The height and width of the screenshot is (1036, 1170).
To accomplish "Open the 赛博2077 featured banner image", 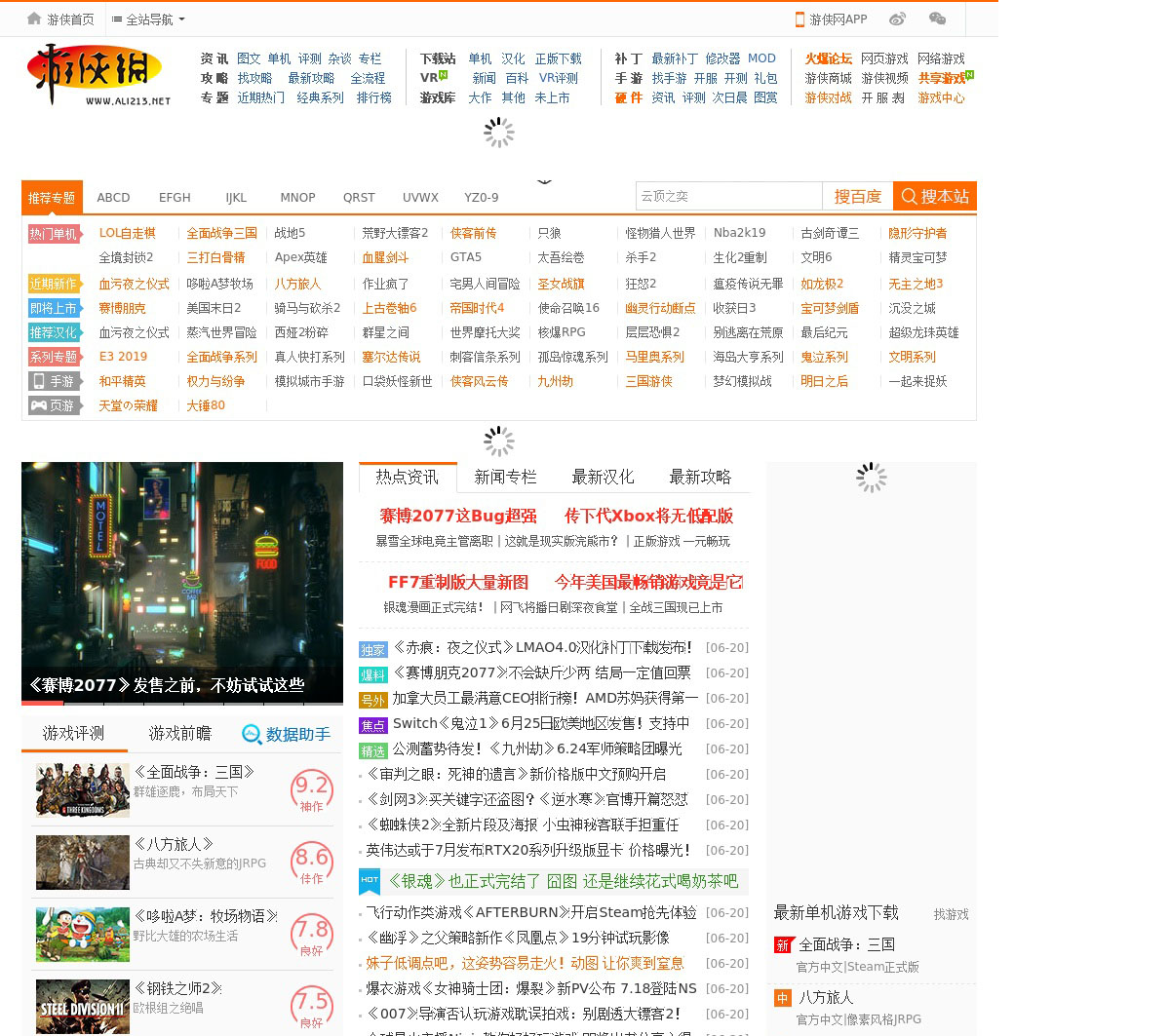I will pyautogui.click(x=182, y=581).
